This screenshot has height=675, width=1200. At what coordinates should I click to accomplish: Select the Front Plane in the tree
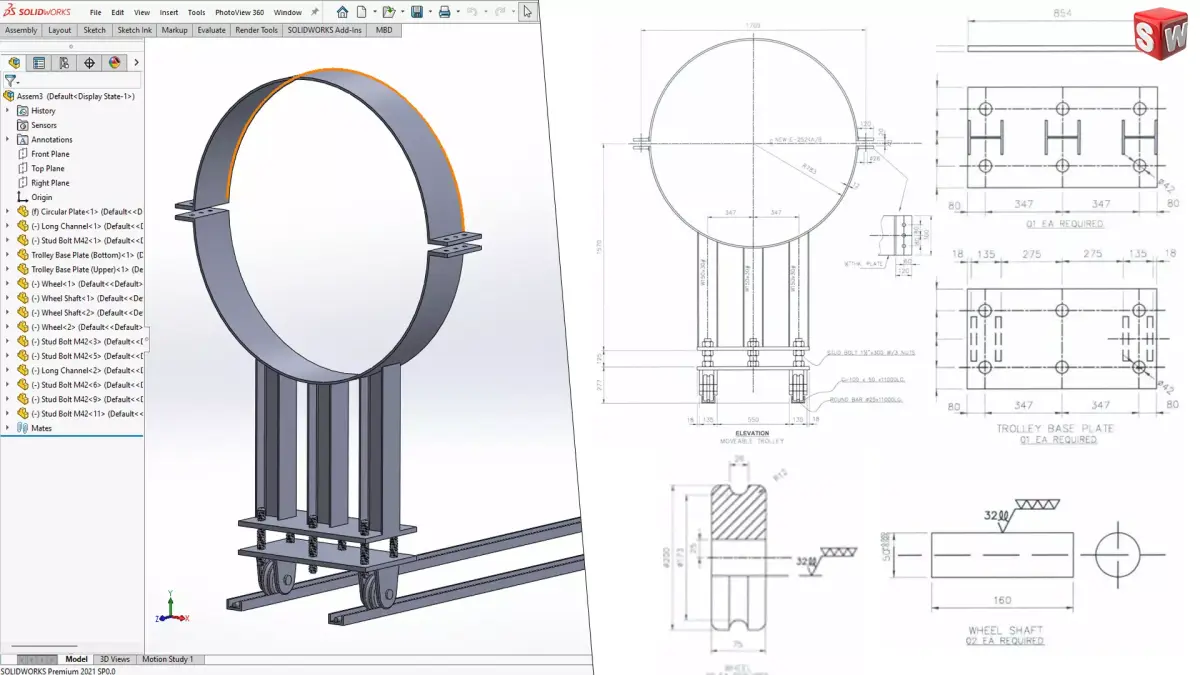[x=47, y=153]
